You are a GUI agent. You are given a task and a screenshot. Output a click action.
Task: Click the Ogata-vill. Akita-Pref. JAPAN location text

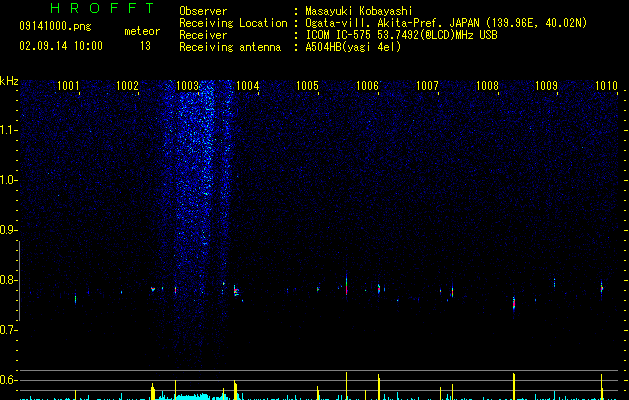446,23
